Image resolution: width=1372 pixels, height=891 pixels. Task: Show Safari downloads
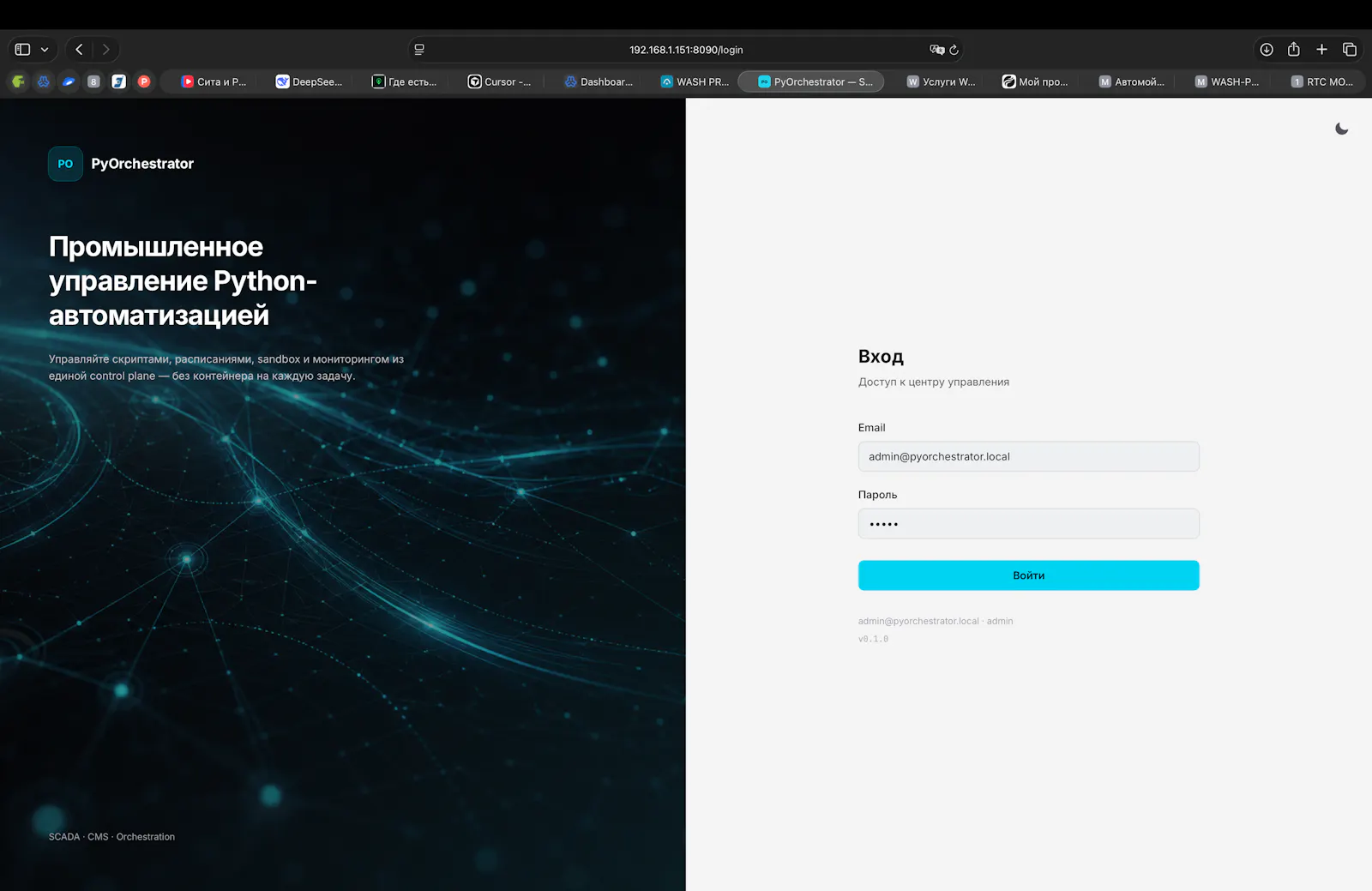pyautogui.click(x=1267, y=50)
